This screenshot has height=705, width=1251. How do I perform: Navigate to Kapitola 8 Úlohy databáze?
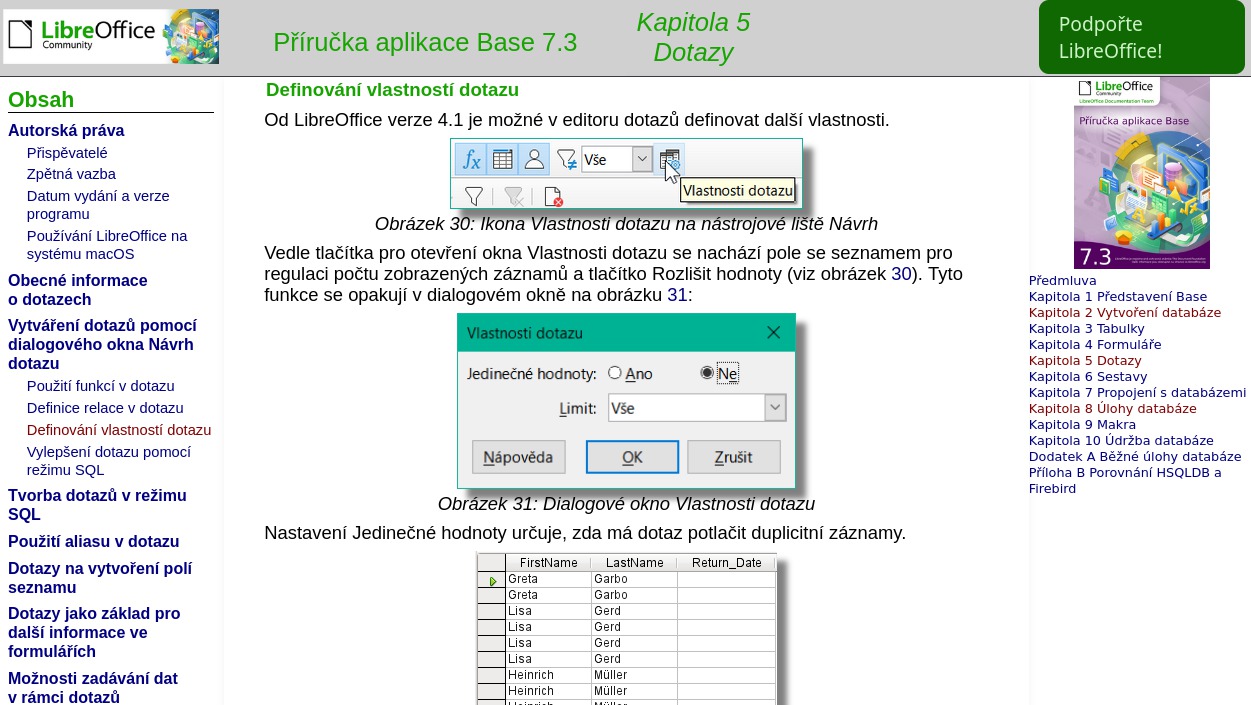pos(1113,409)
